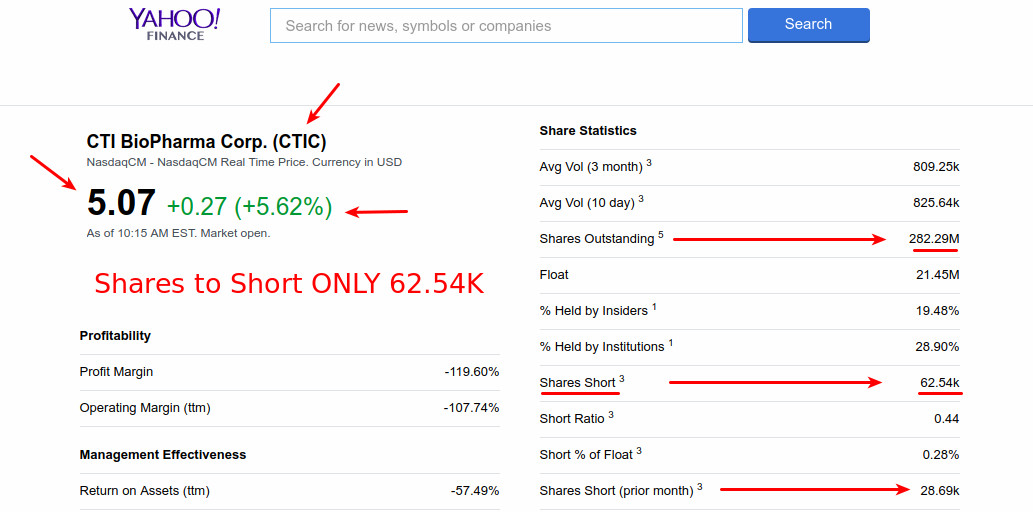
Task: Click the Float row label
Action: tap(554, 275)
